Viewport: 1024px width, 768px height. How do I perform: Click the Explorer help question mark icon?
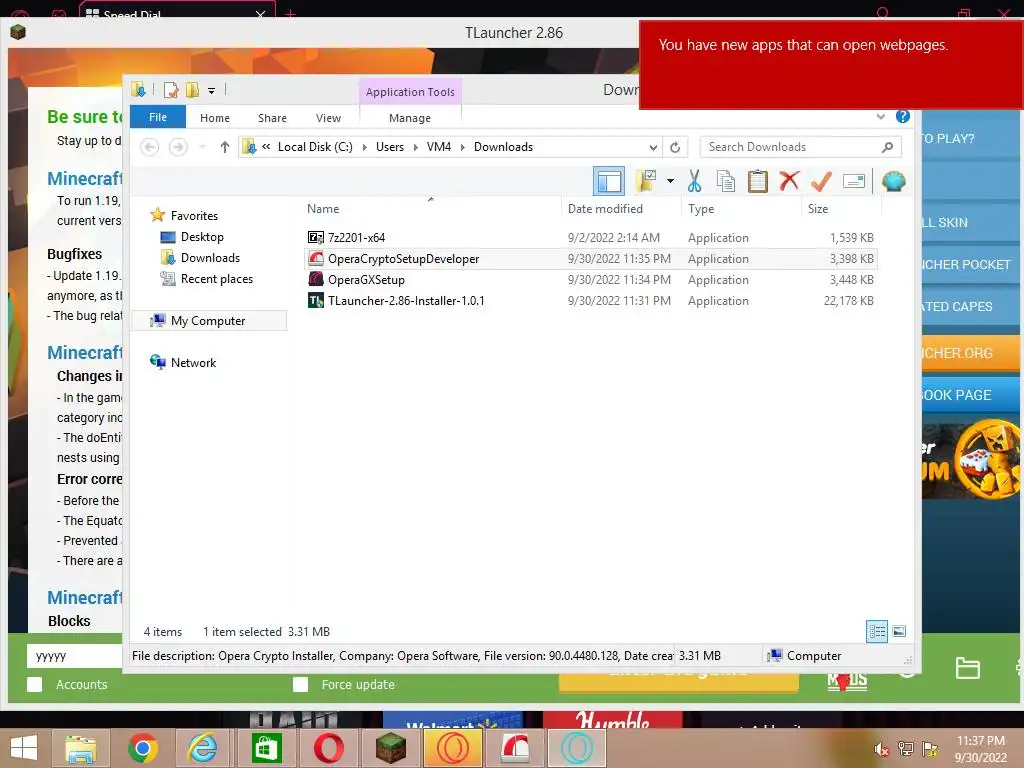click(x=903, y=116)
